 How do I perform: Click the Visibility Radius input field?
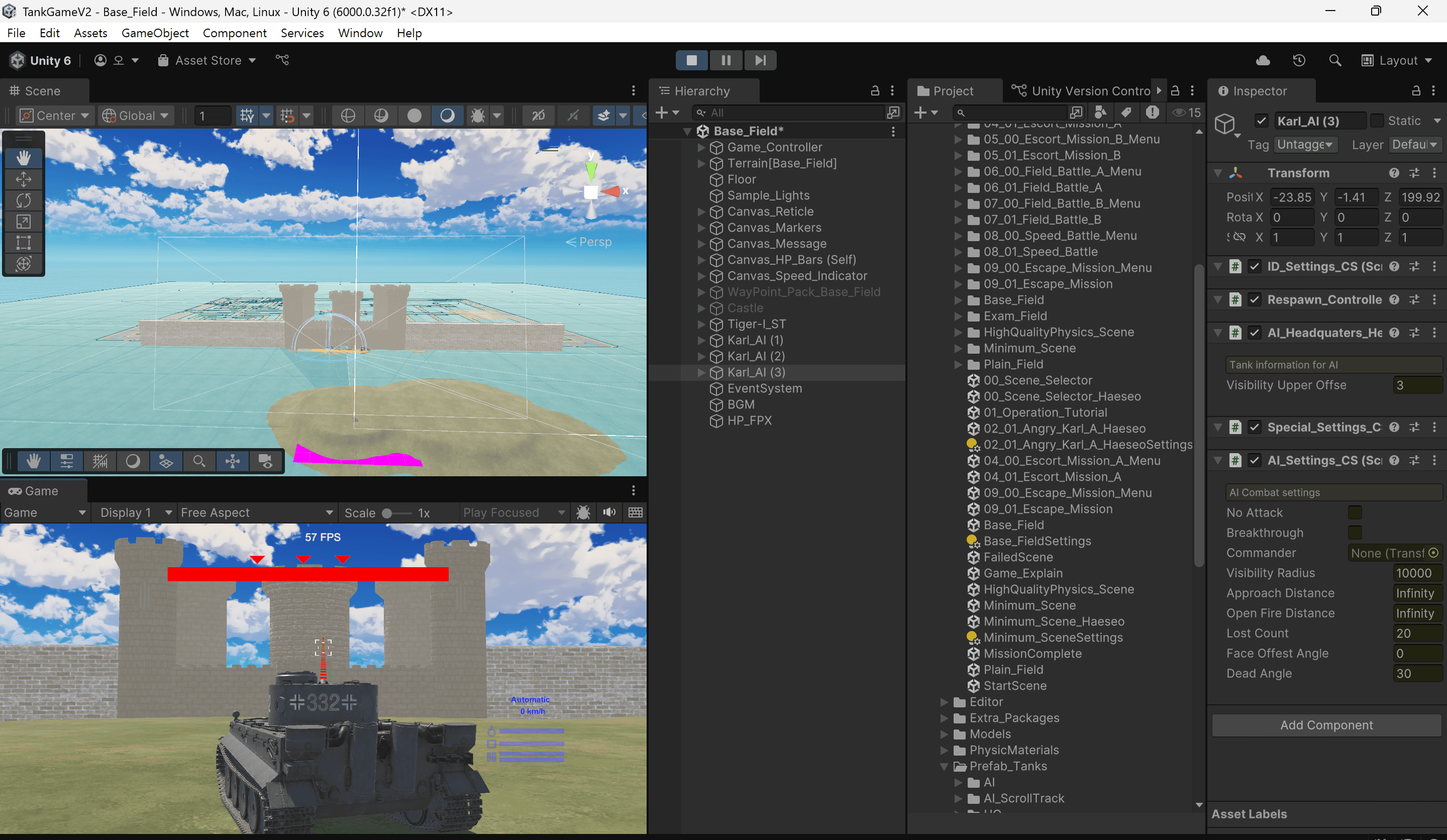pyautogui.click(x=1417, y=572)
